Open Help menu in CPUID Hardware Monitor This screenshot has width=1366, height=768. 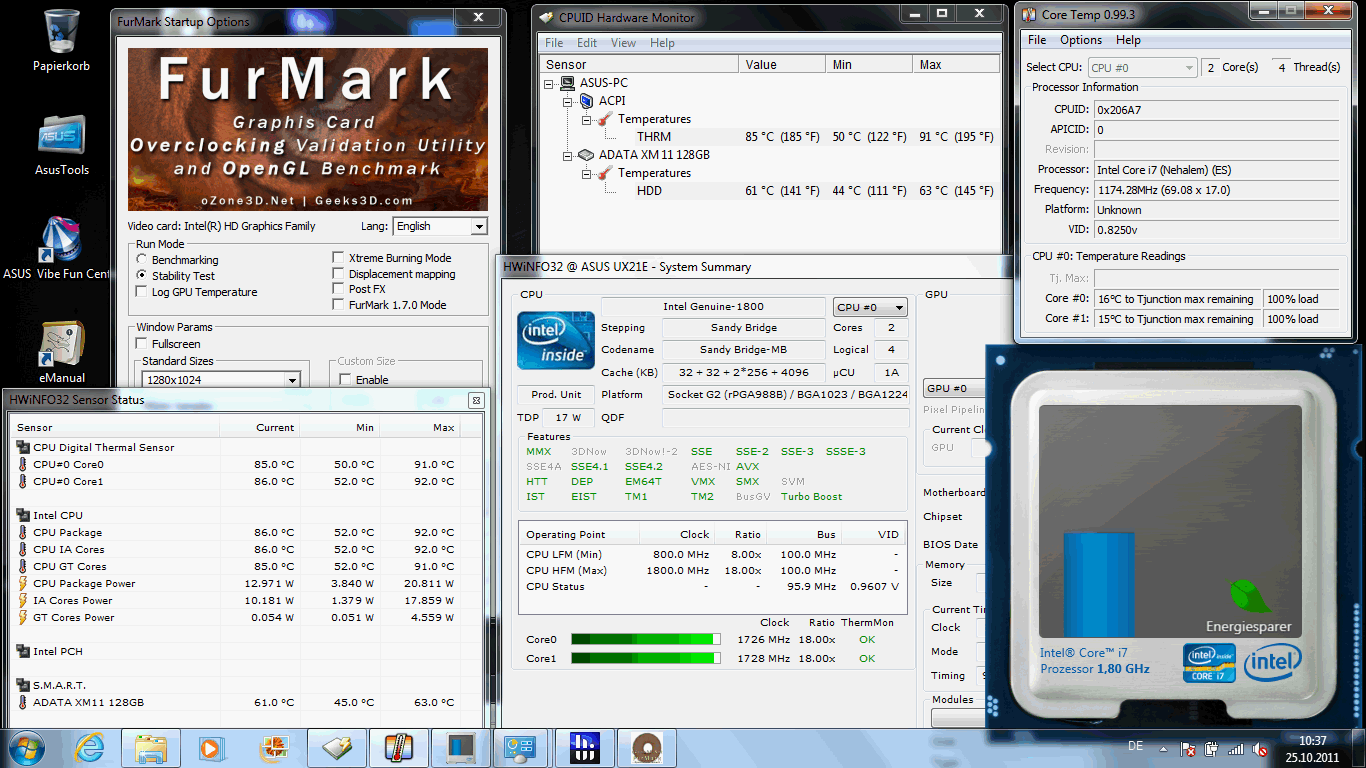[x=662, y=43]
